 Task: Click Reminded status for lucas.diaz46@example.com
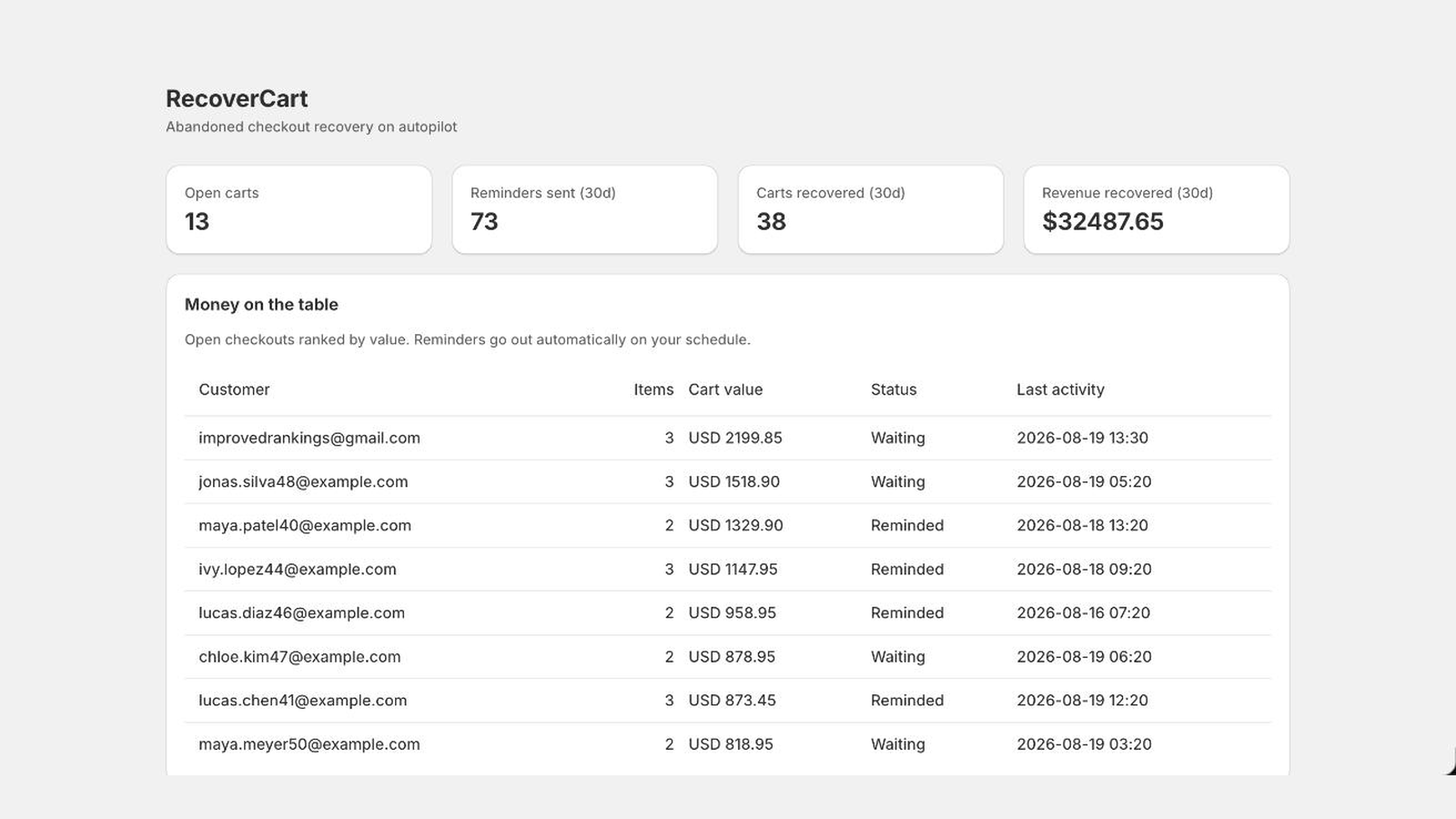tap(907, 612)
